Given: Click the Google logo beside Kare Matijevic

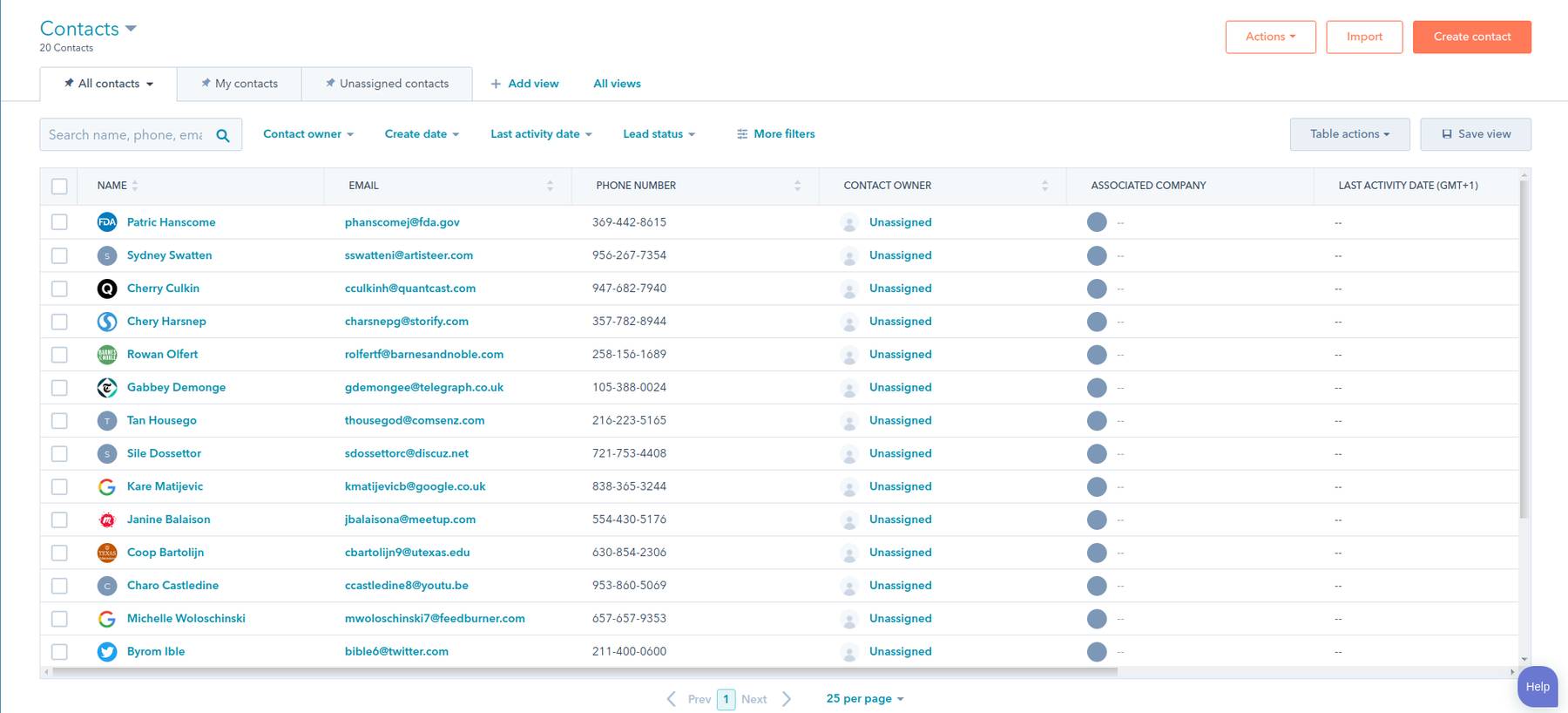Looking at the screenshot, I should (x=107, y=486).
